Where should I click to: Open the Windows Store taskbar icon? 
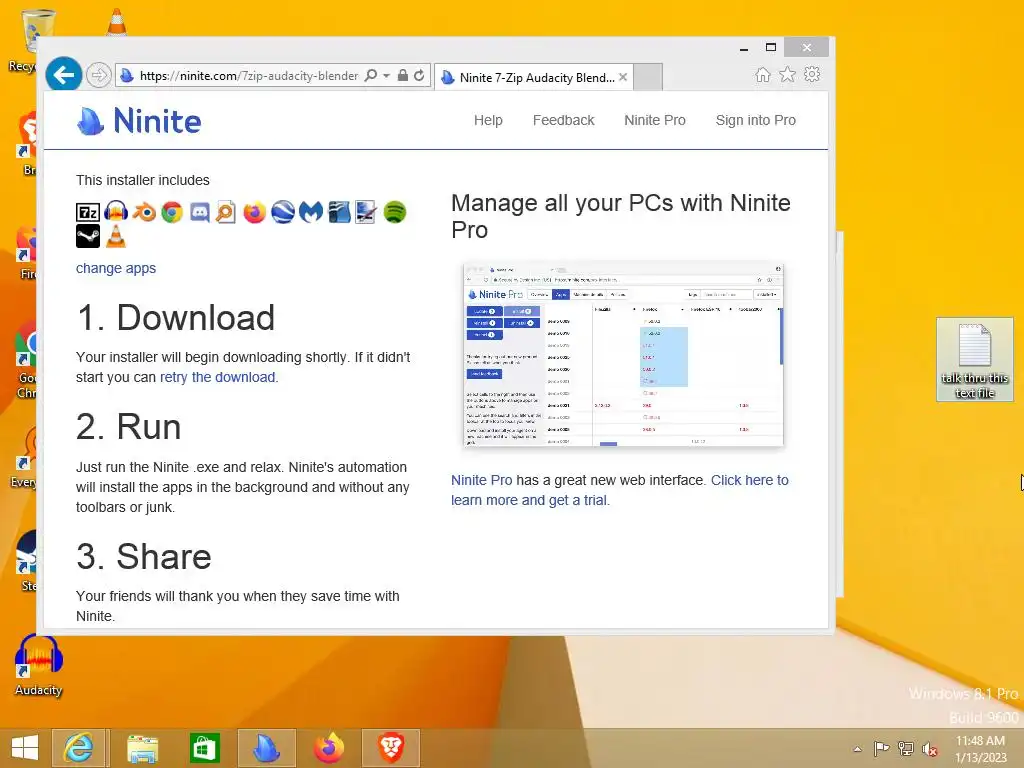[204, 748]
